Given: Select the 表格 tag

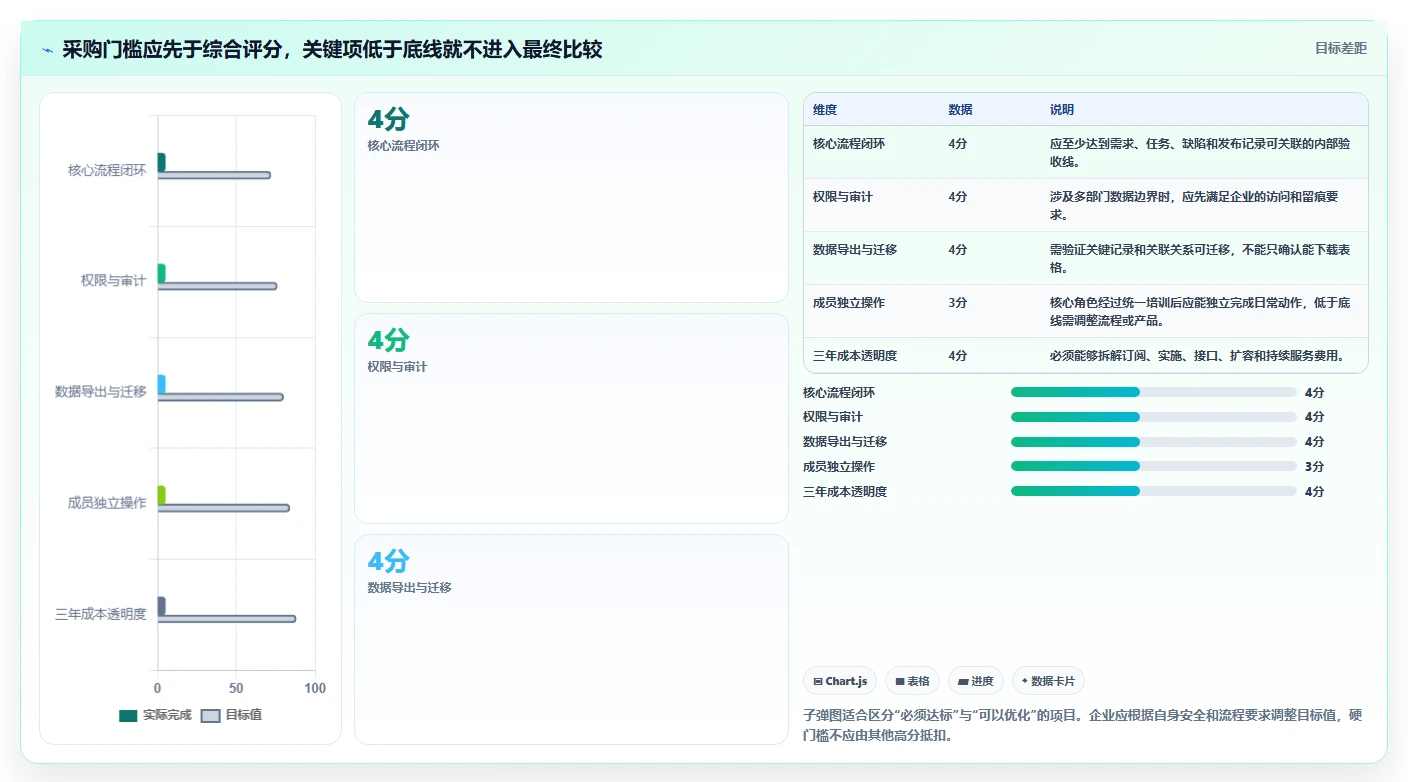Looking at the screenshot, I should [912, 681].
